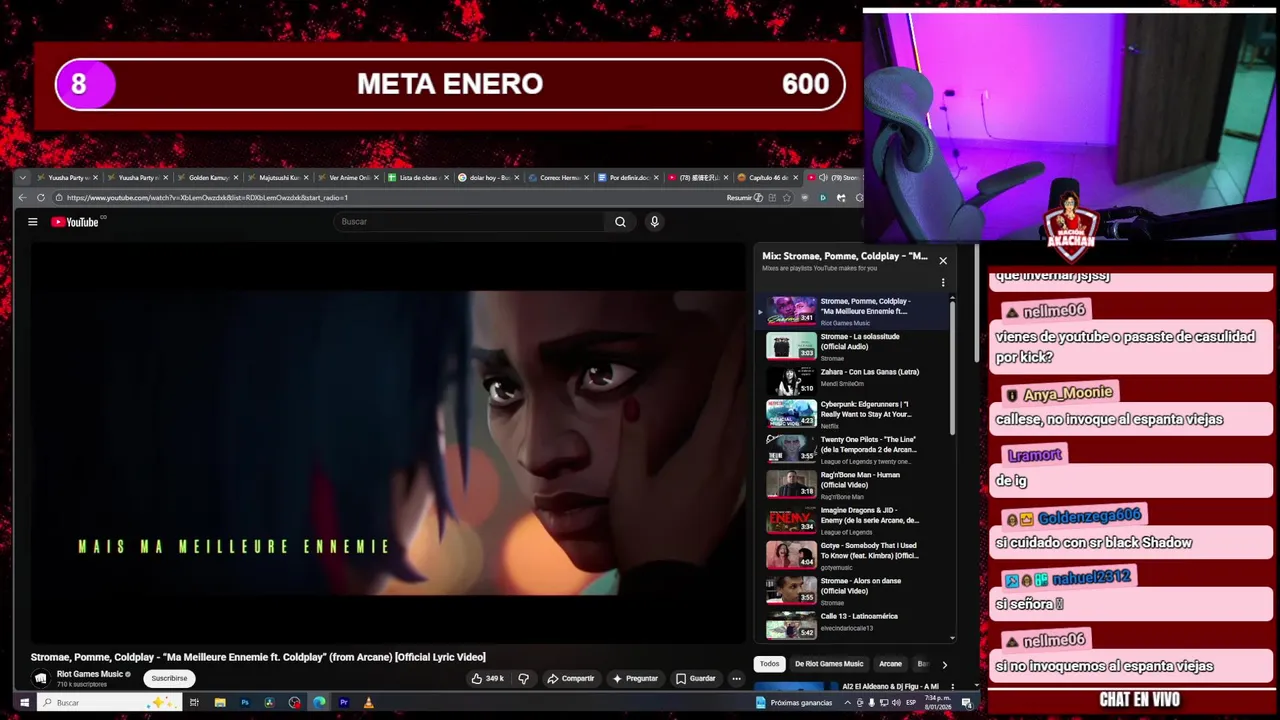Viewport: 1280px width, 720px height.
Task: Click the Windows Start button
Action: [x=24, y=703]
